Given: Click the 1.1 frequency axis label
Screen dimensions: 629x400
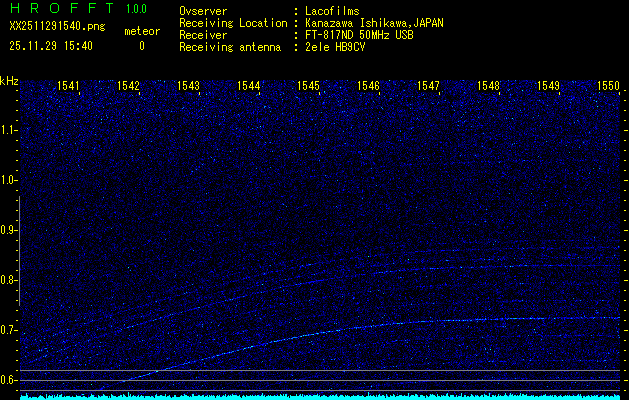Looking at the screenshot, I should pos(9,130).
